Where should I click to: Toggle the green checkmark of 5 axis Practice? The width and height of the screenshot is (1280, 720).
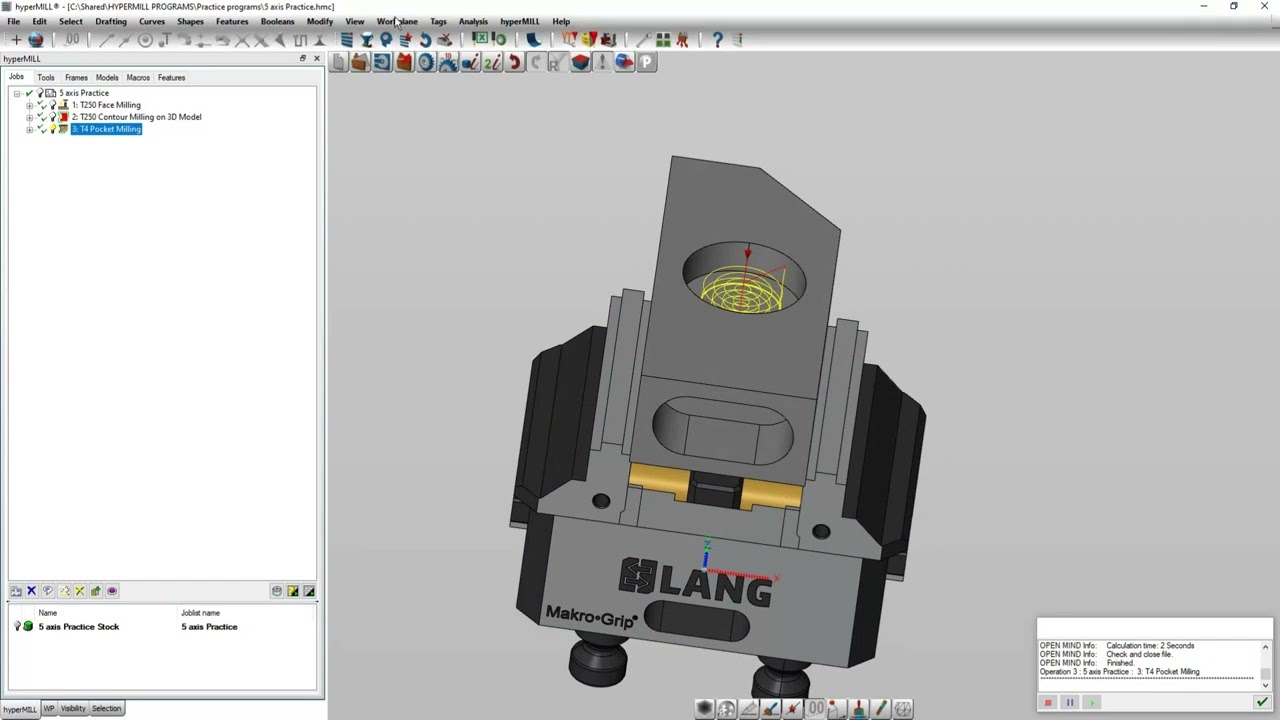coord(29,93)
